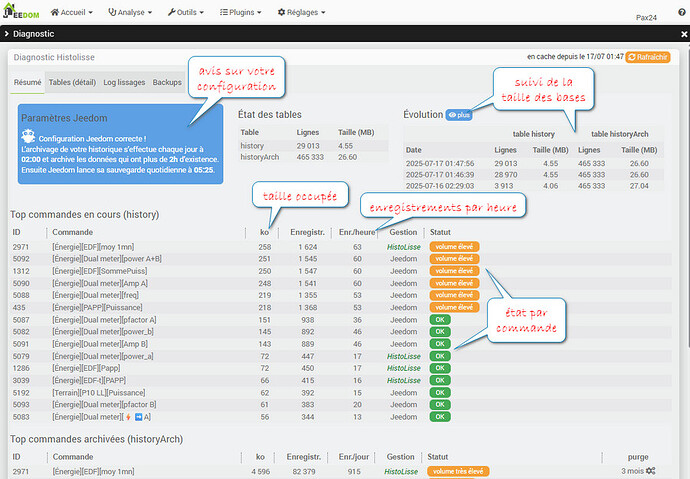This screenshot has height=479, width=690.
Task: Sort by Enr./heure column header
Action: tap(357, 232)
